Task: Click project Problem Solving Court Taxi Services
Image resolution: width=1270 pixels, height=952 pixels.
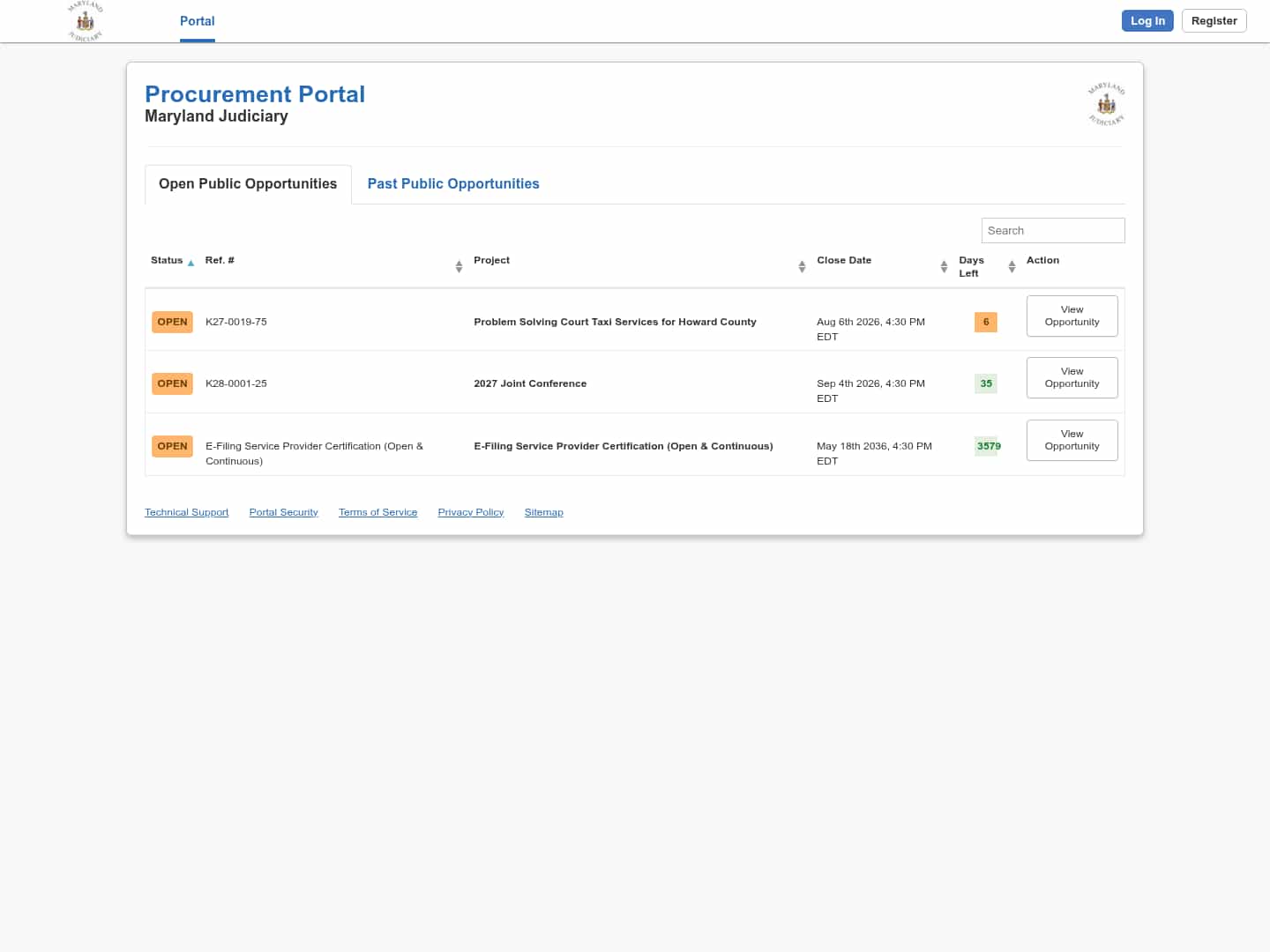Action: click(x=615, y=322)
